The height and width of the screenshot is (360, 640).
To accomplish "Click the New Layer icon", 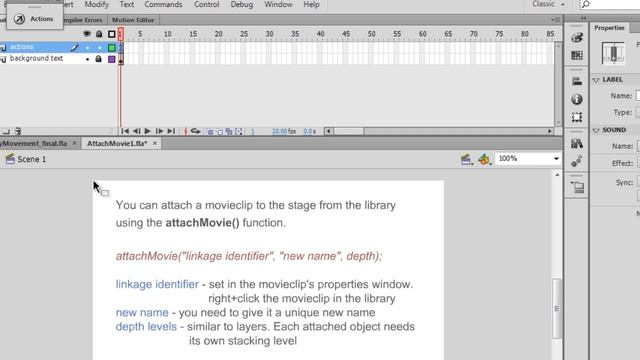I will 6,131.
